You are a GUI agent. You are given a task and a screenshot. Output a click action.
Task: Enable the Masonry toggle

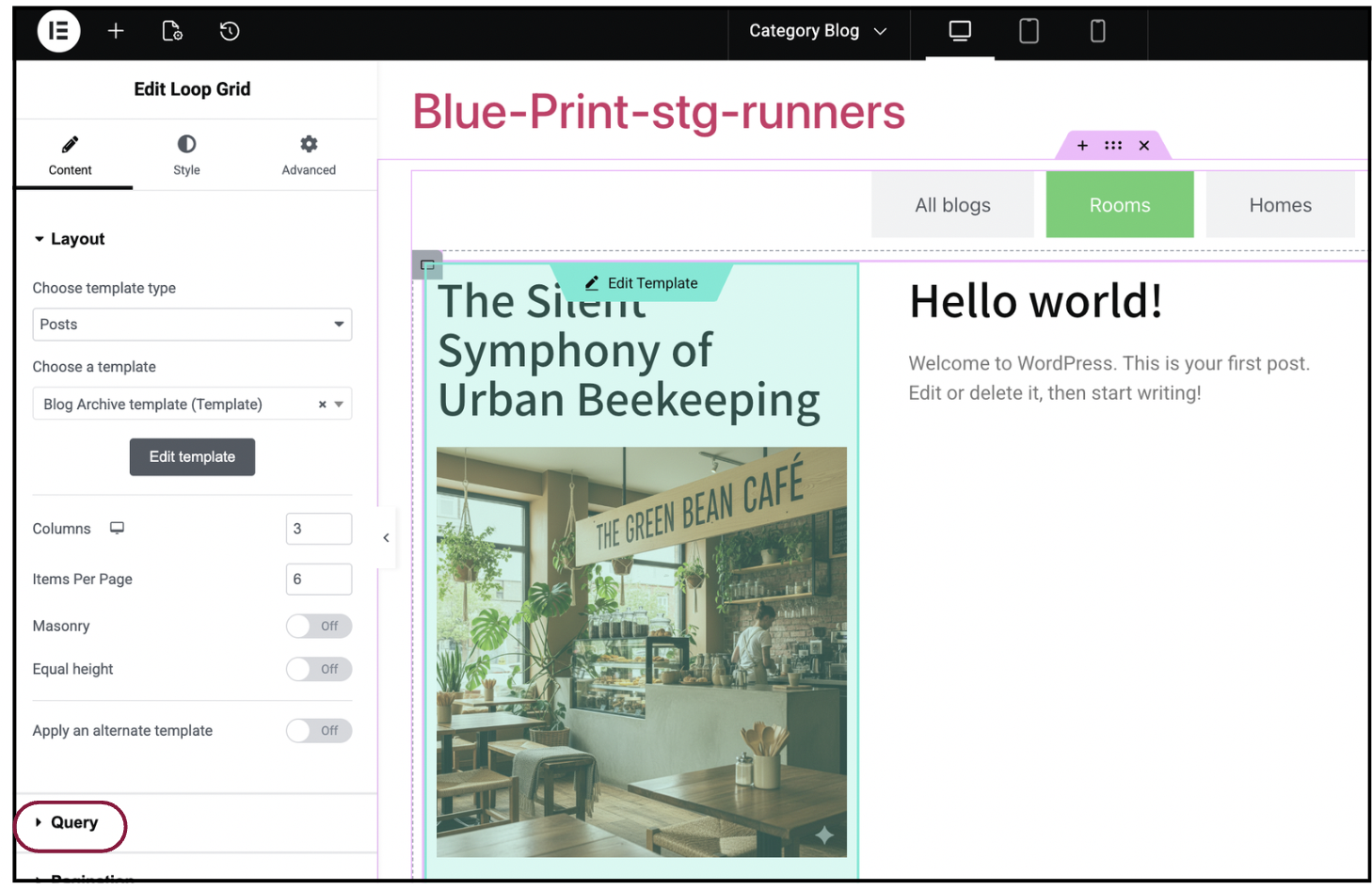click(x=318, y=627)
